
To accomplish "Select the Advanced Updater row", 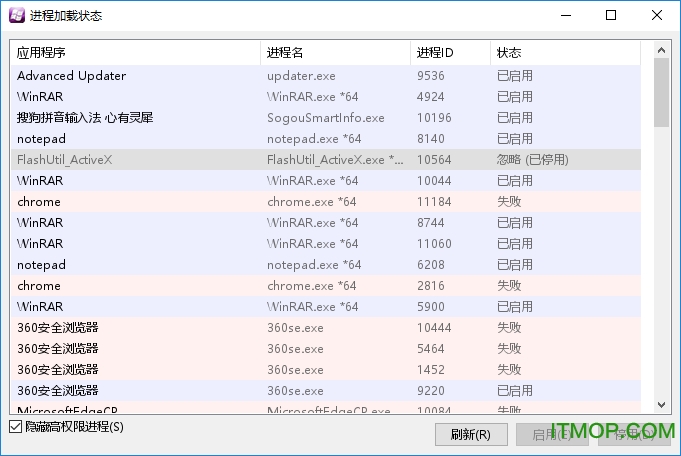I will click(x=326, y=76).
